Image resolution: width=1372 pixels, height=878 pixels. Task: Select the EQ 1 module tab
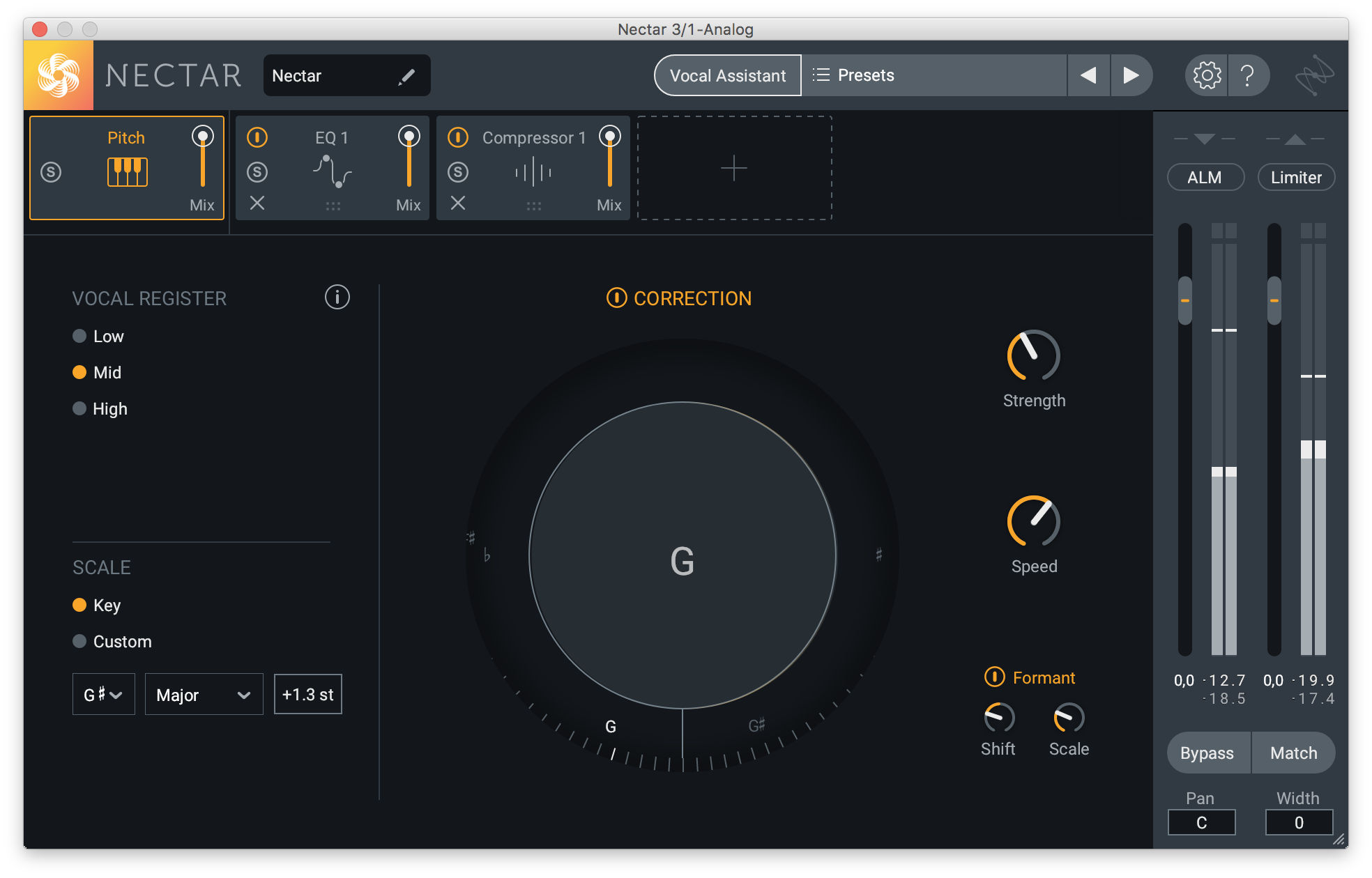coord(332,168)
